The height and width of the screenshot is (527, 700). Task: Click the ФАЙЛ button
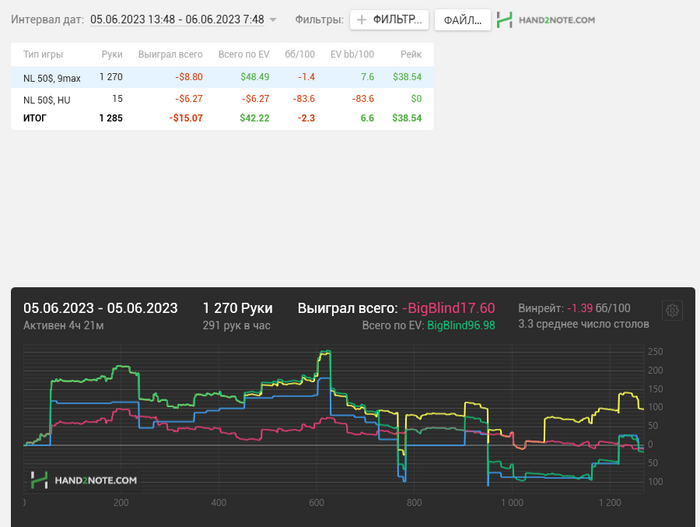tap(462, 20)
